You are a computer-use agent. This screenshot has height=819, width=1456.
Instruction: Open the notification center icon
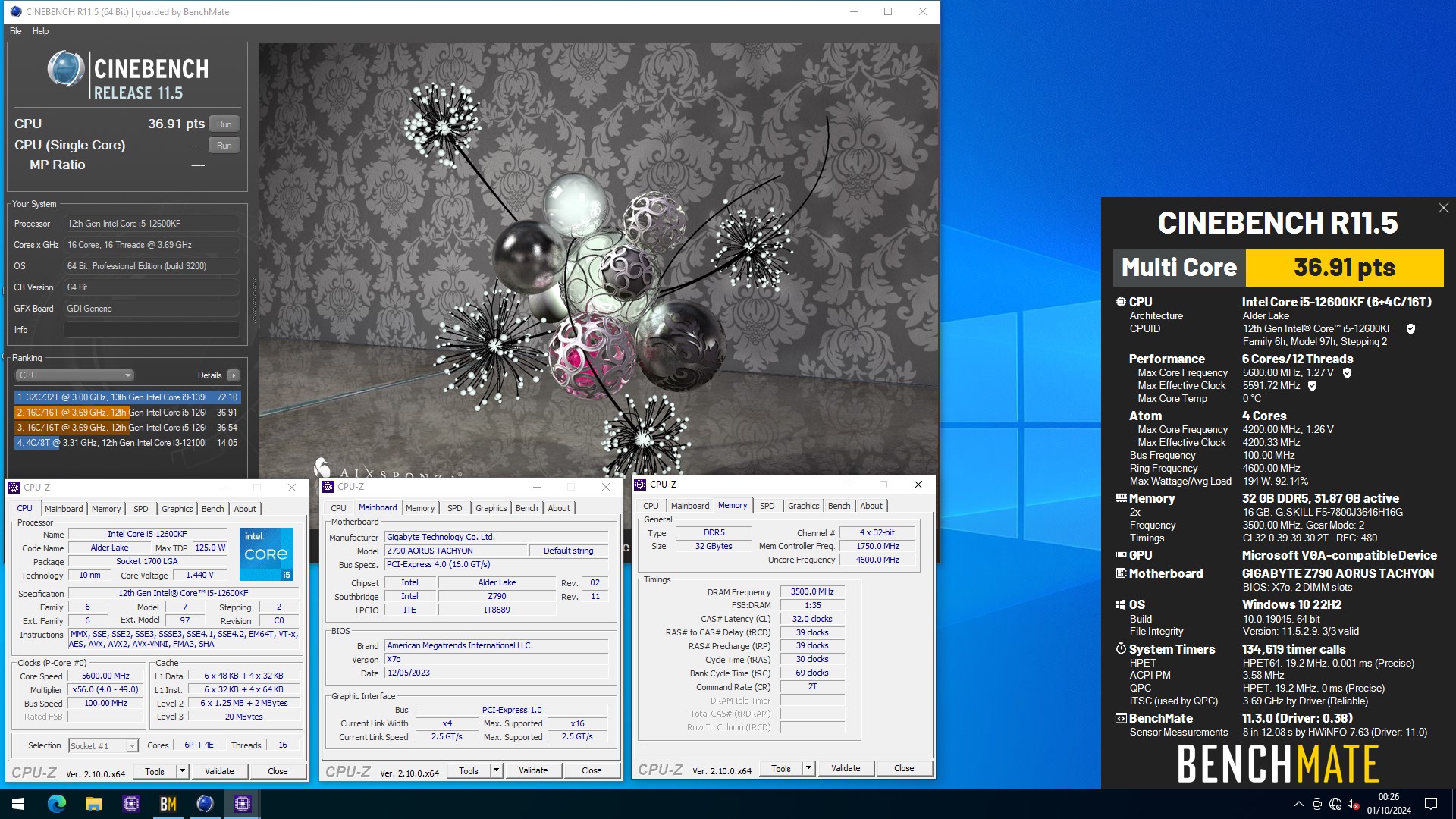[1431, 804]
